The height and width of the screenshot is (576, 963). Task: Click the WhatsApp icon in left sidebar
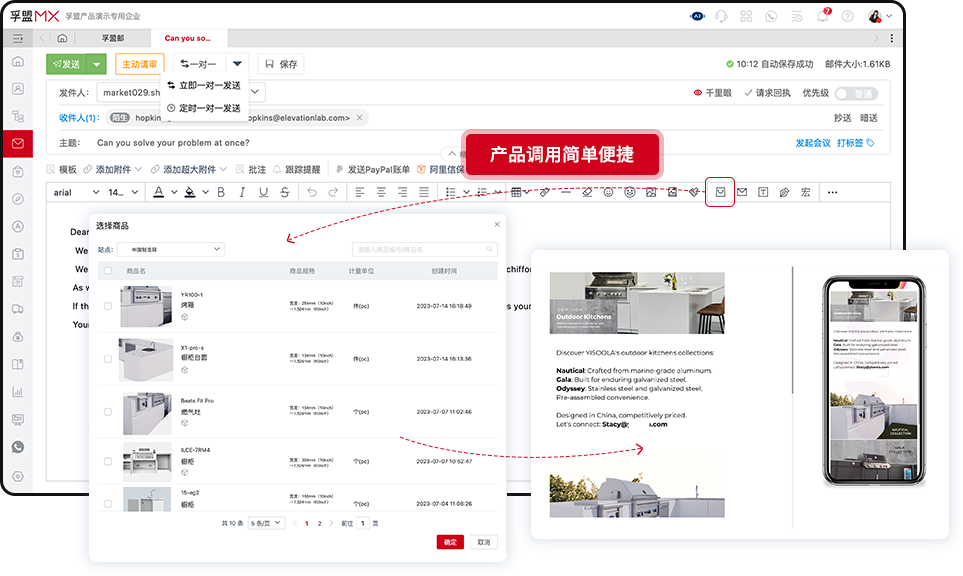coord(18,447)
